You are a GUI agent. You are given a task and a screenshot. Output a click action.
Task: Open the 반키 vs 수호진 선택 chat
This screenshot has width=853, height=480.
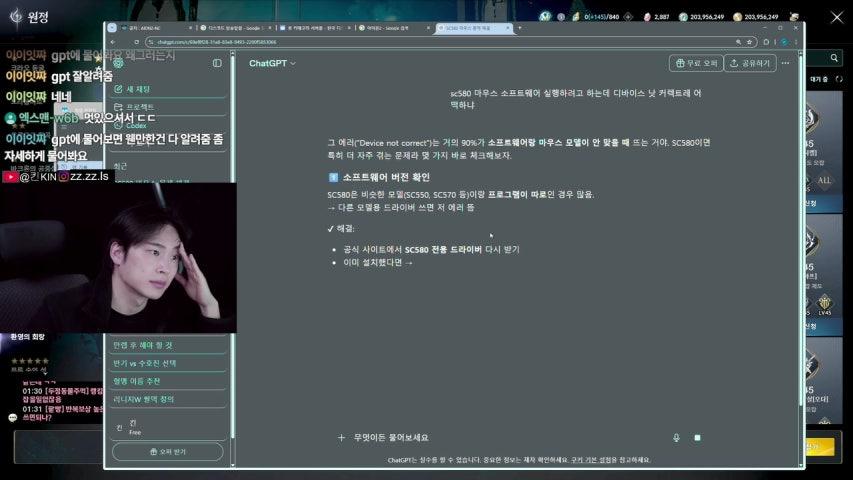(x=169, y=363)
